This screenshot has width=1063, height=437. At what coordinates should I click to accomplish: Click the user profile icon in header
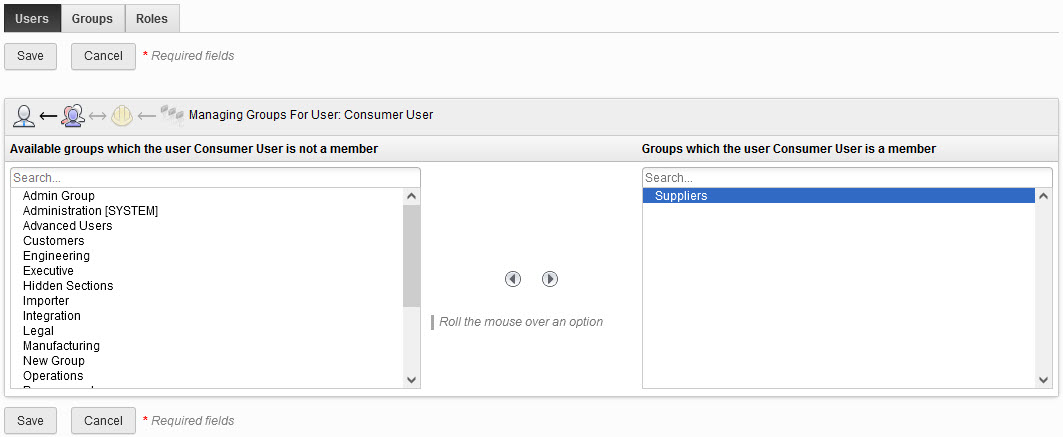[24, 115]
